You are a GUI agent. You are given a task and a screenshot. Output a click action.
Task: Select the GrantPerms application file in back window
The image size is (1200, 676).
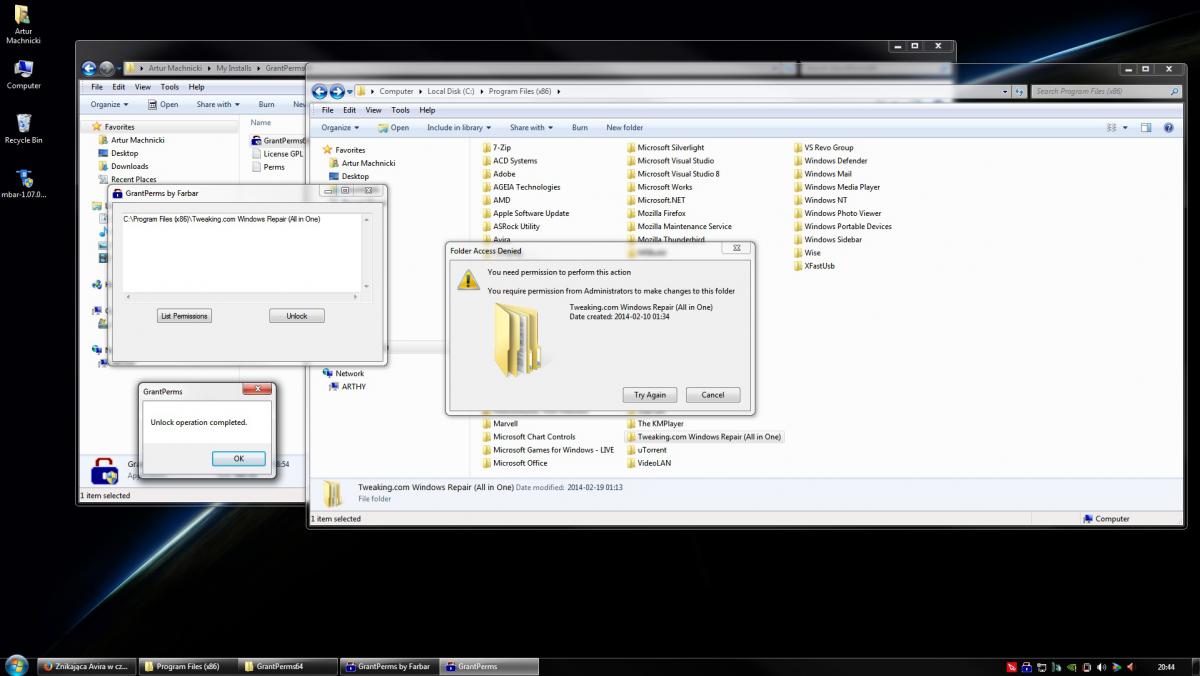278,141
